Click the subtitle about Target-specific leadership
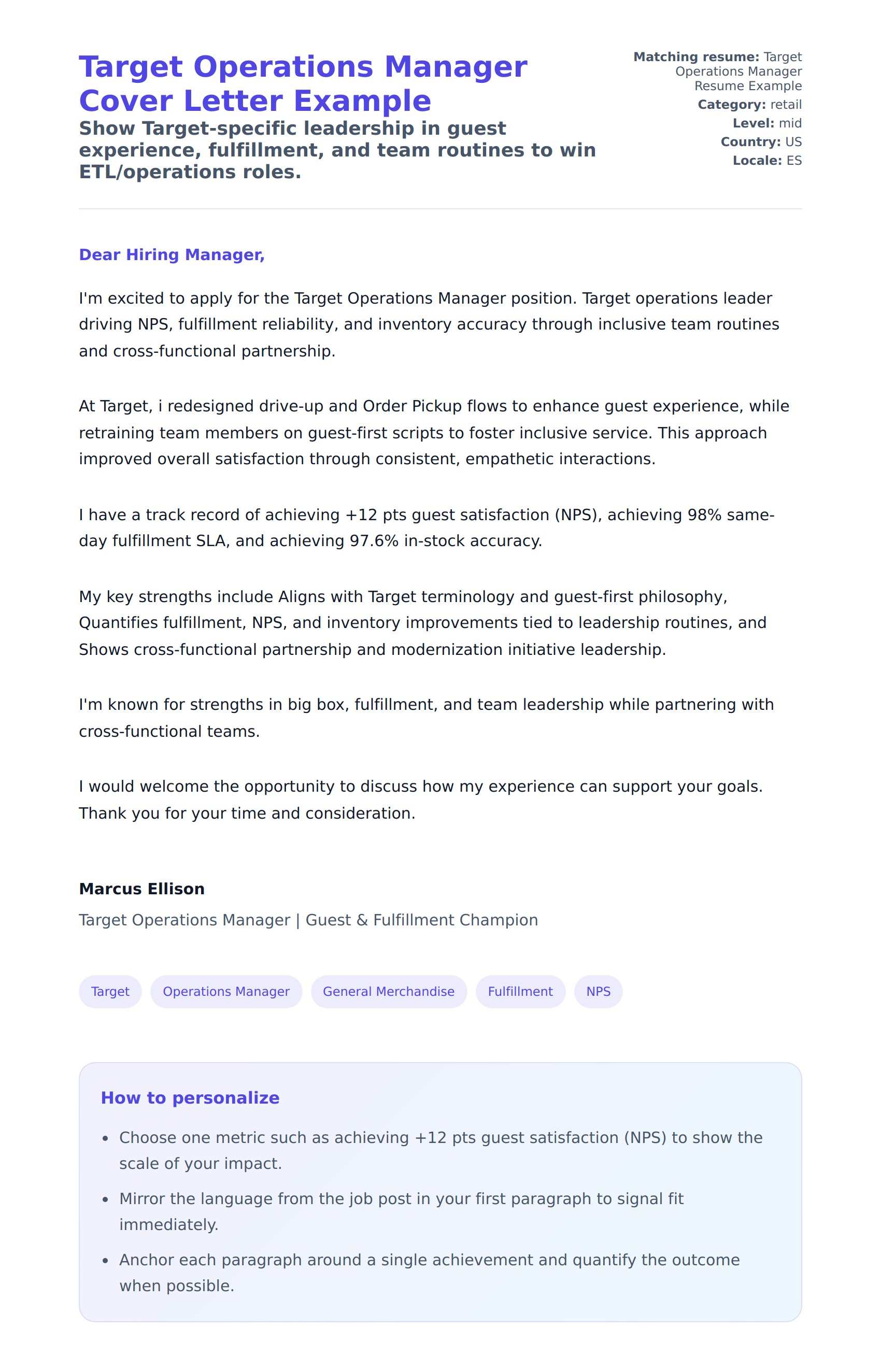Screen dimensions: 881x1372 pos(337,150)
